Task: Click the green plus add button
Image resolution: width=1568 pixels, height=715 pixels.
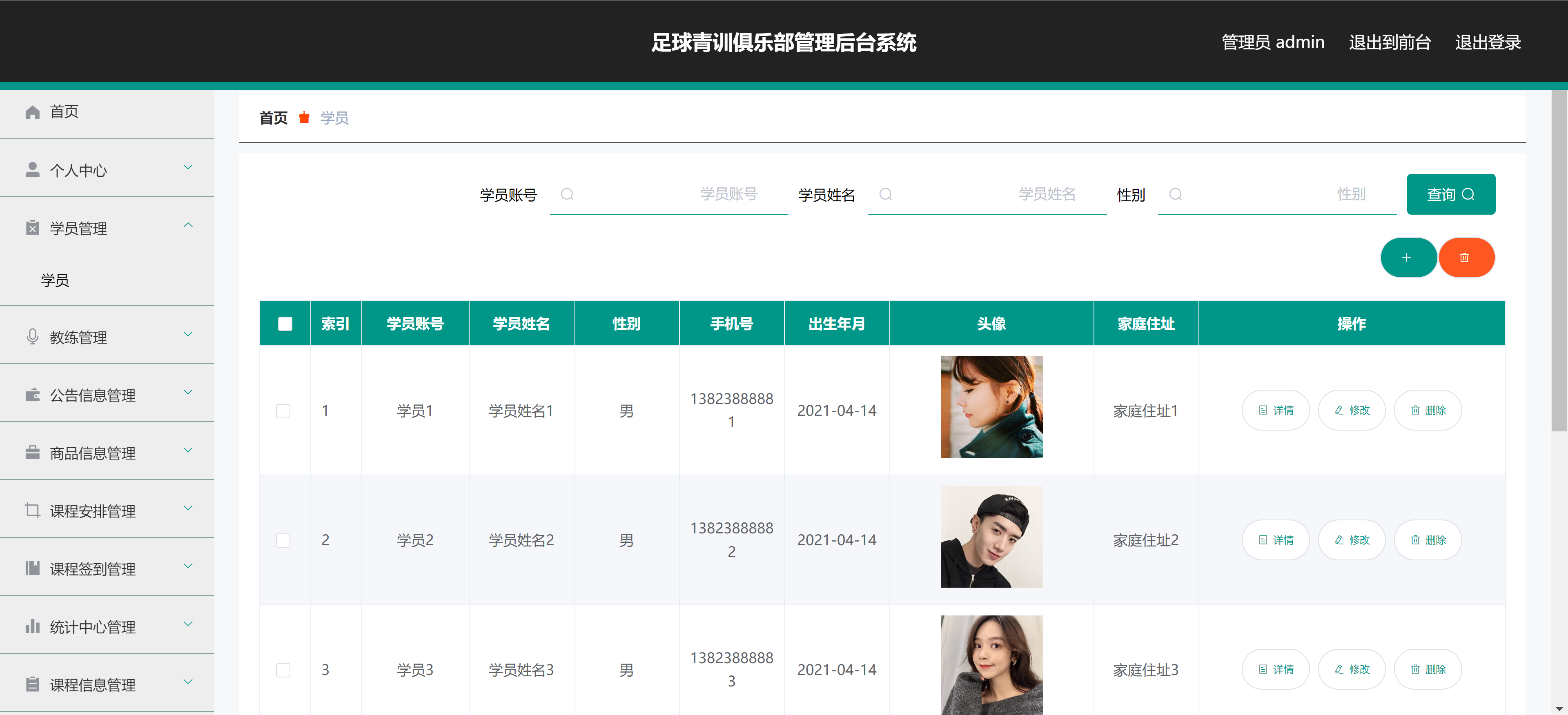Action: click(x=1408, y=258)
